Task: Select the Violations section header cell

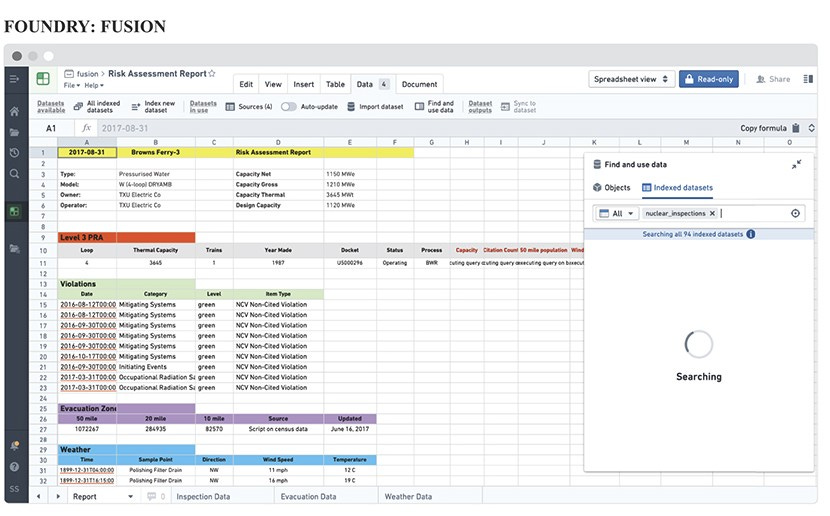Action: click(87, 284)
